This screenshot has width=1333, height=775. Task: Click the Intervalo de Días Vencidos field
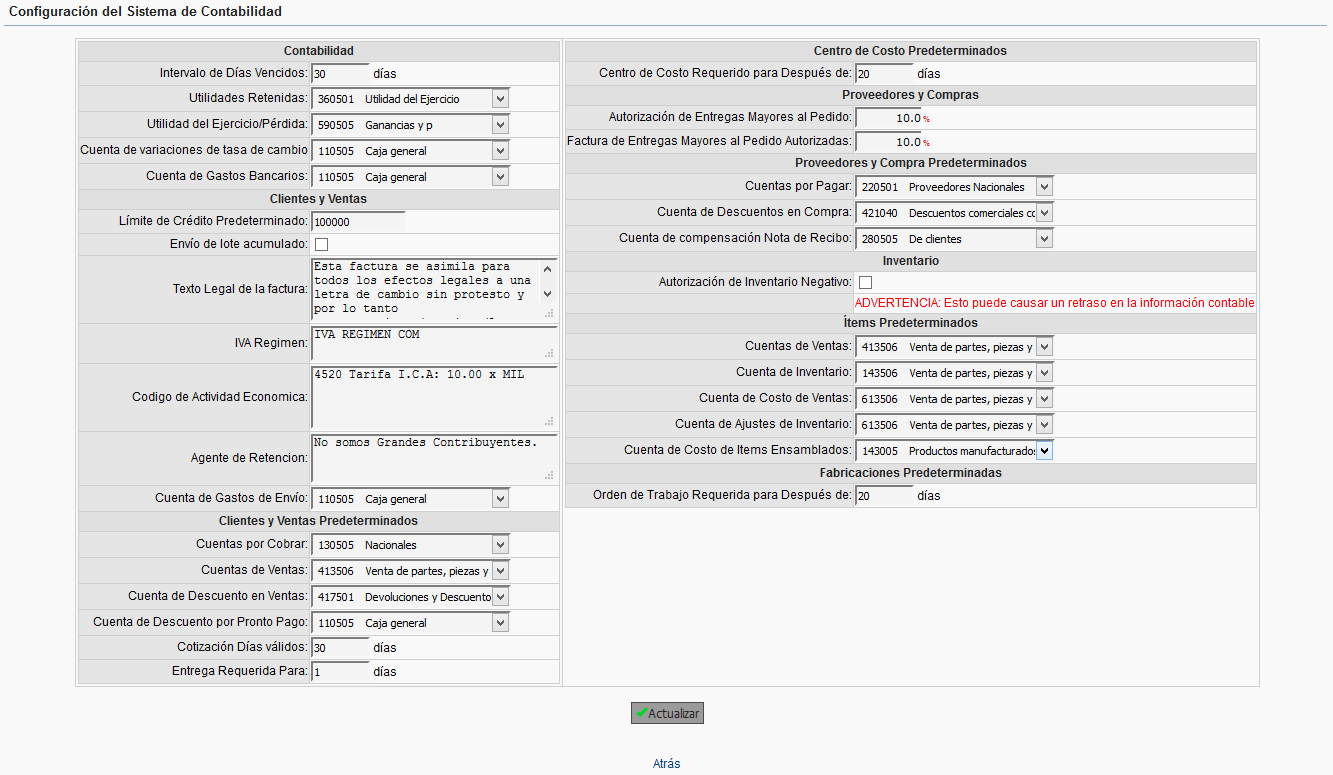(340, 73)
